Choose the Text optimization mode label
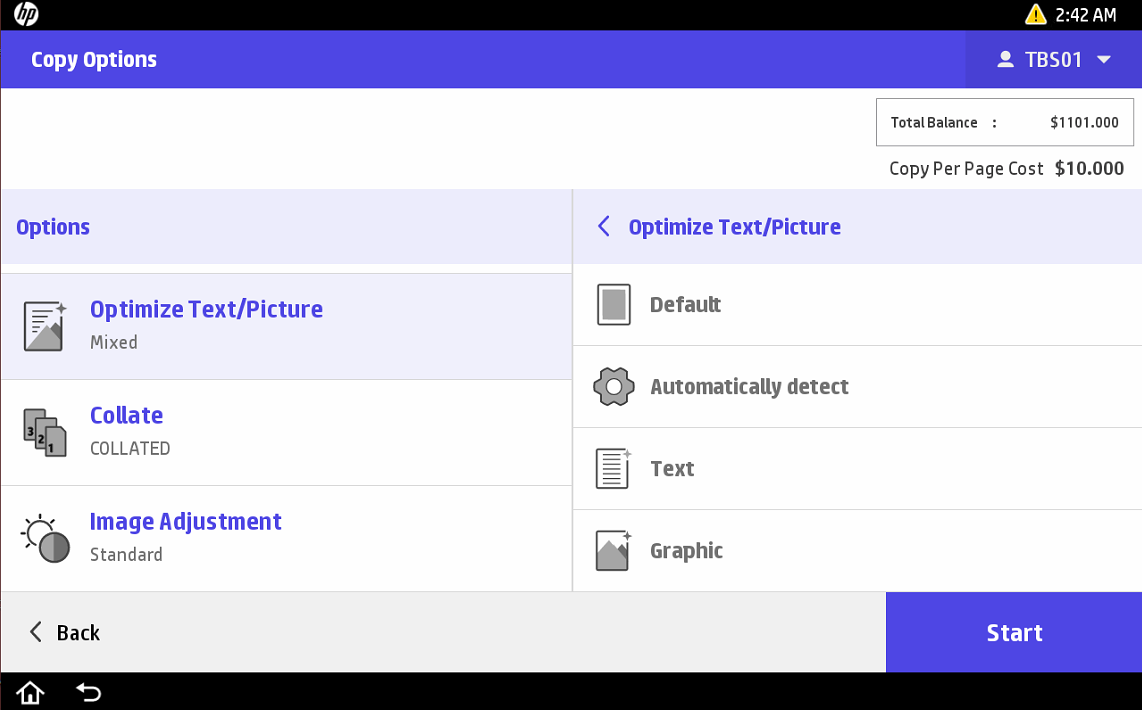 [x=672, y=469]
